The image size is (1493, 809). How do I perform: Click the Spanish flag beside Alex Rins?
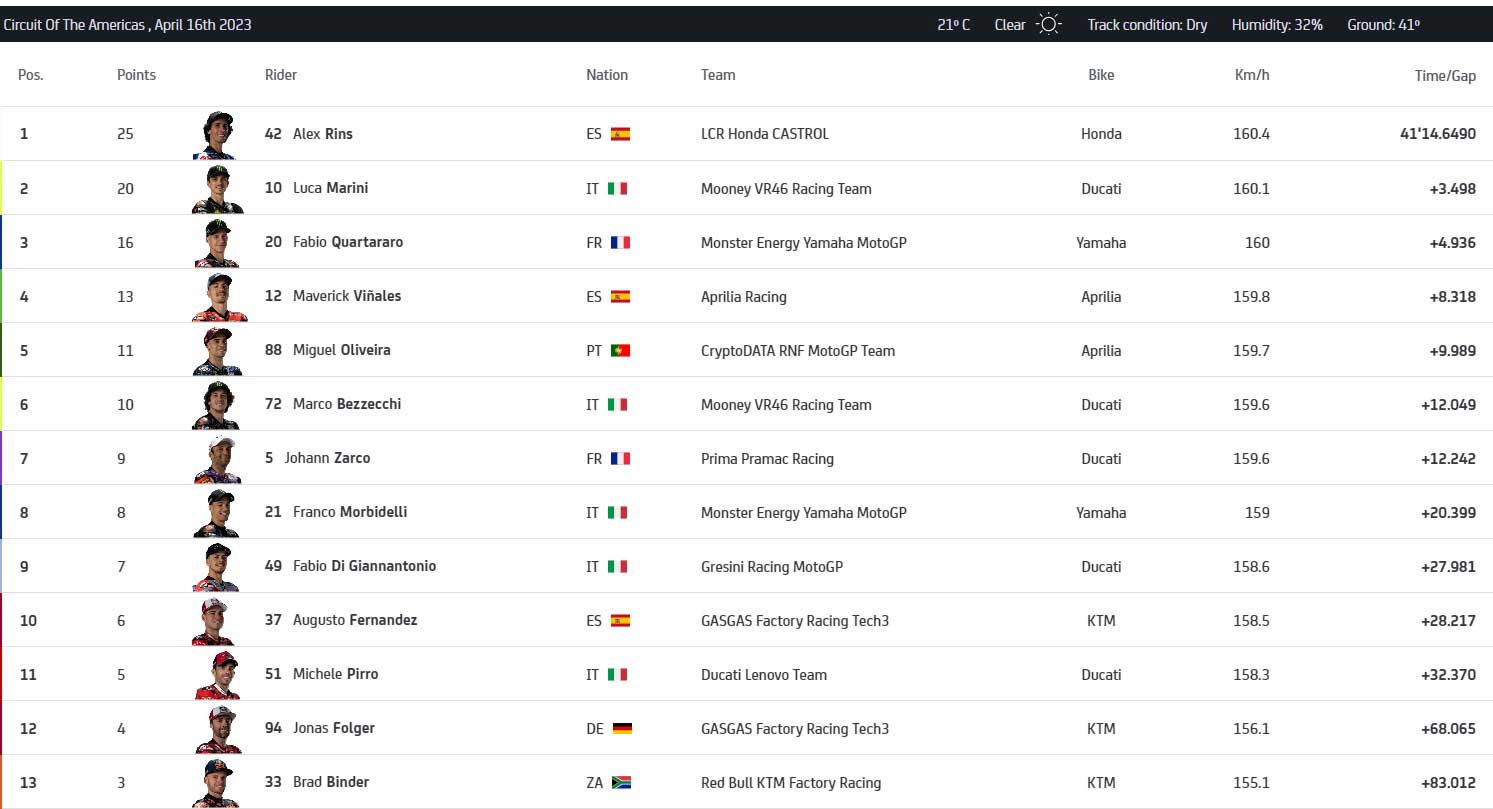[620, 134]
